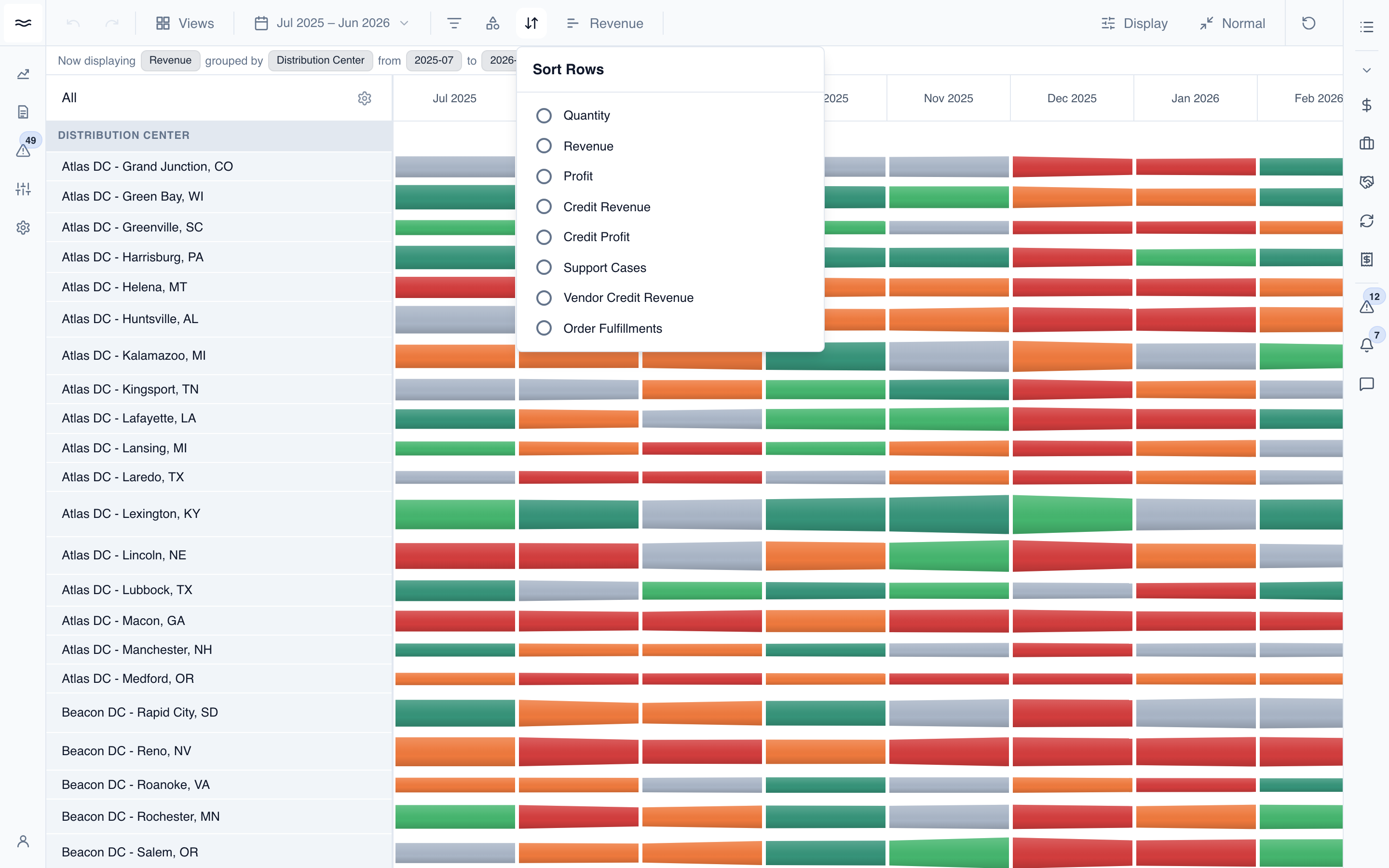Click the reset refresh arrow icon
The image size is (1389, 868).
tap(1308, 23)
